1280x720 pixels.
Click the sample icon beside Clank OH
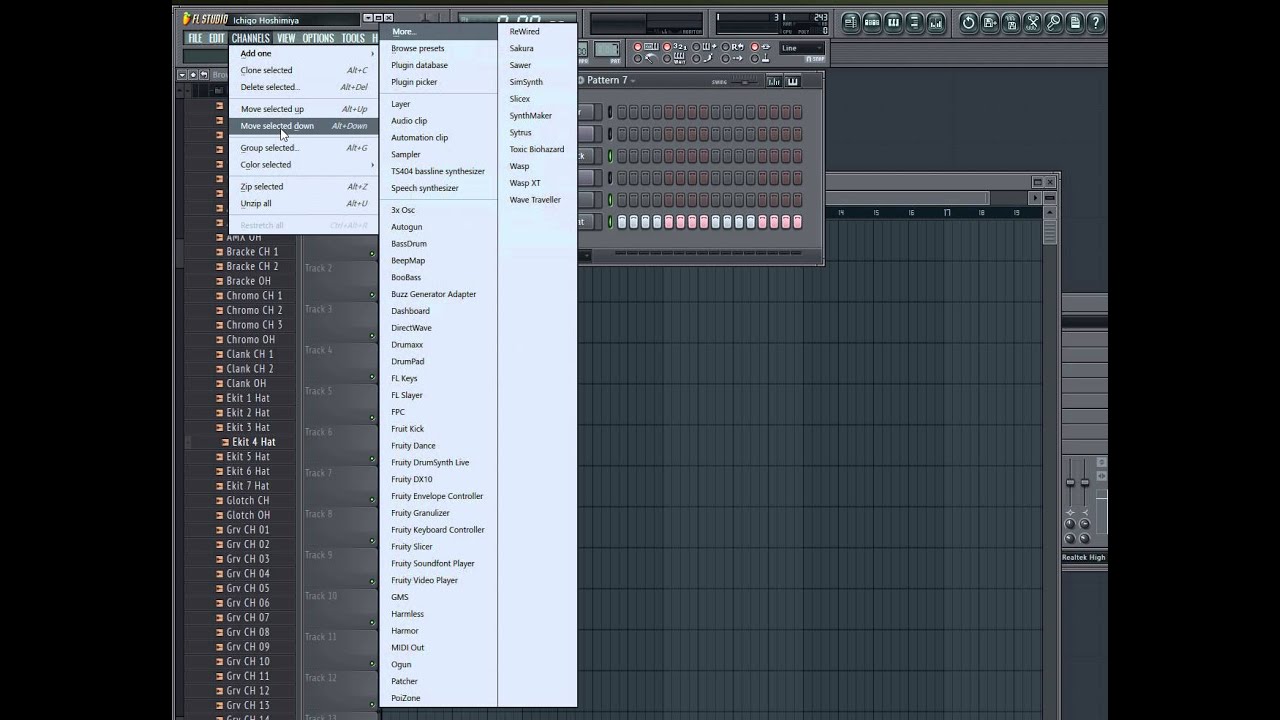pyautogui.click(x=219, y=383)
